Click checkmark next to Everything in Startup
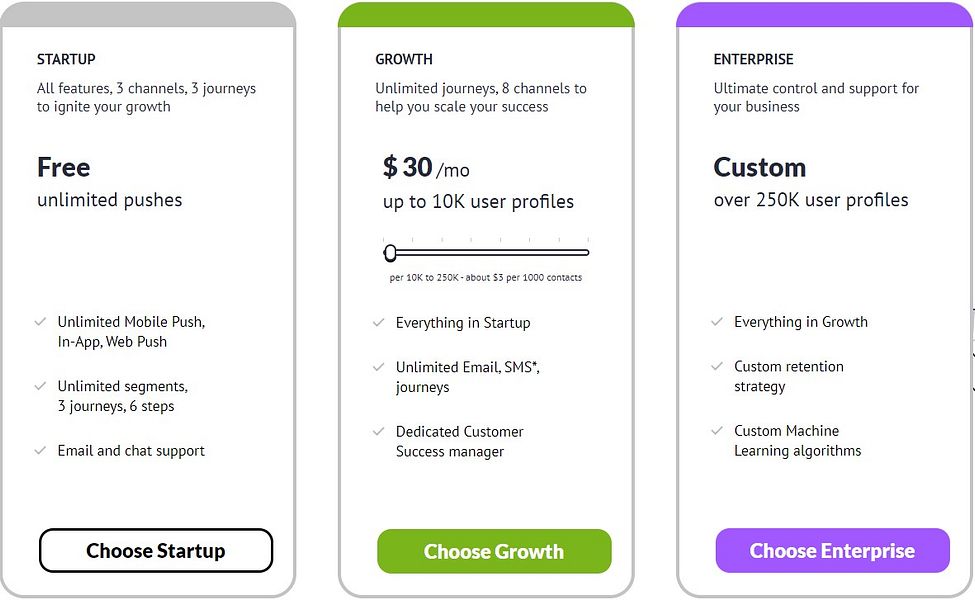 [x=379, y=323]
